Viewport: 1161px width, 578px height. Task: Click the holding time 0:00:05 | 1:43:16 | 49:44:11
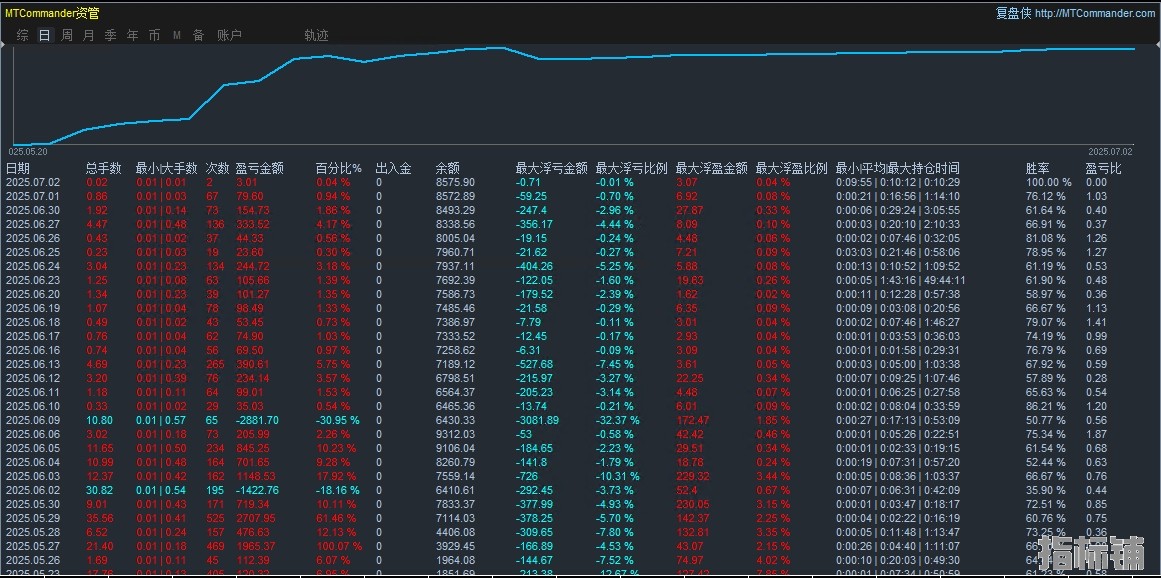point(900,280)
